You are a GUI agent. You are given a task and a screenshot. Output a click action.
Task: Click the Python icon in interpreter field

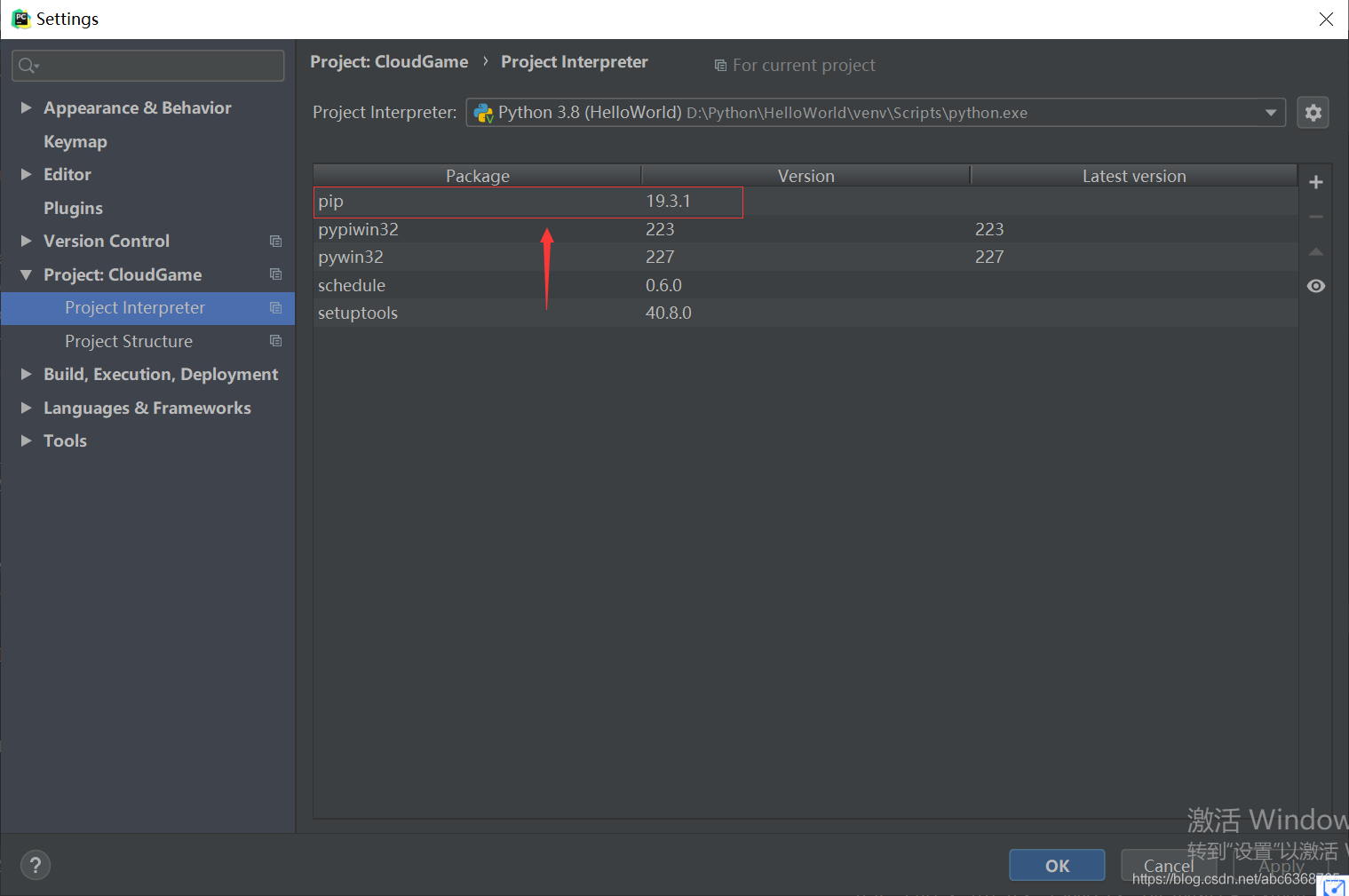(x=483, y=113)
